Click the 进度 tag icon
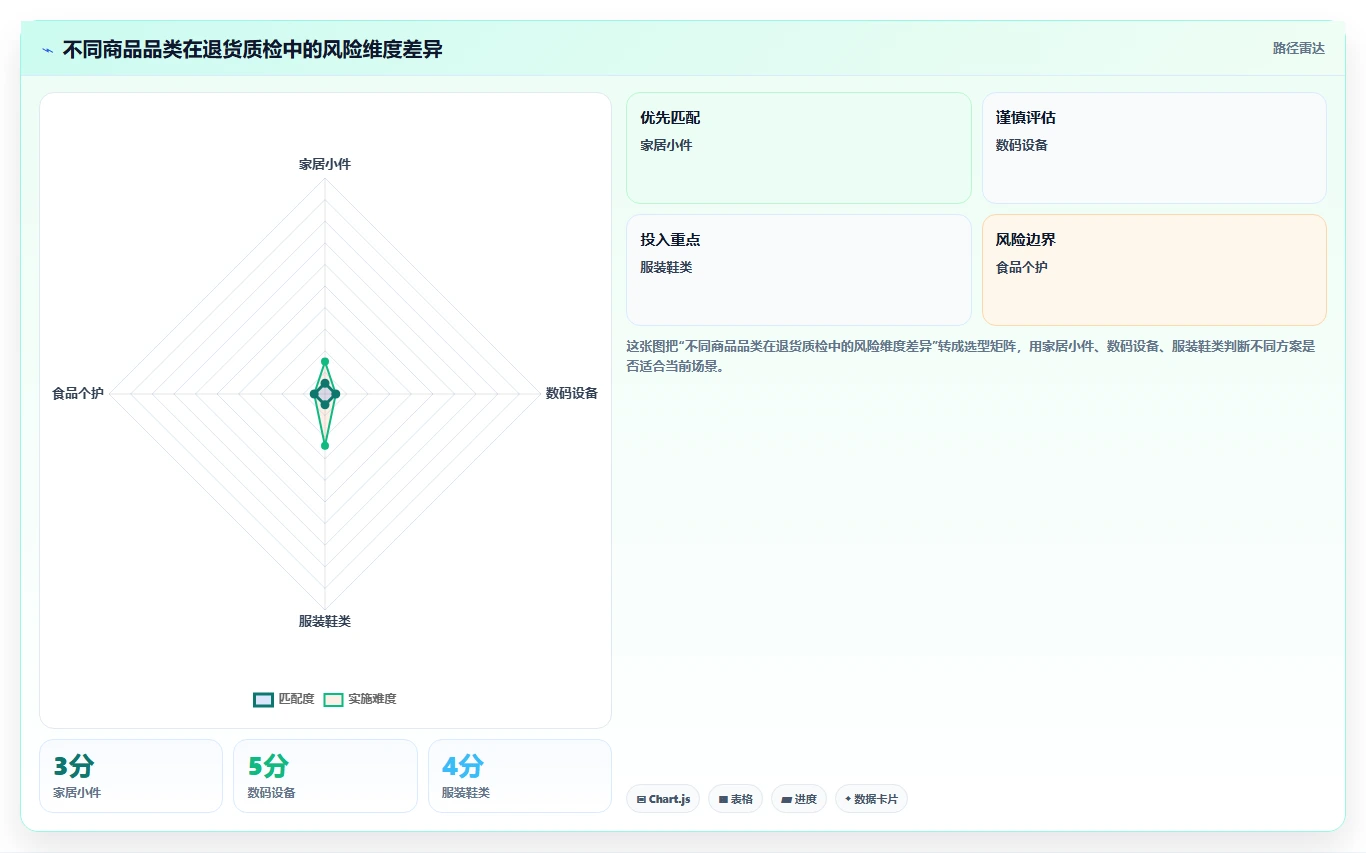Viewport: 1366px width, 853px height. (786, 800)
